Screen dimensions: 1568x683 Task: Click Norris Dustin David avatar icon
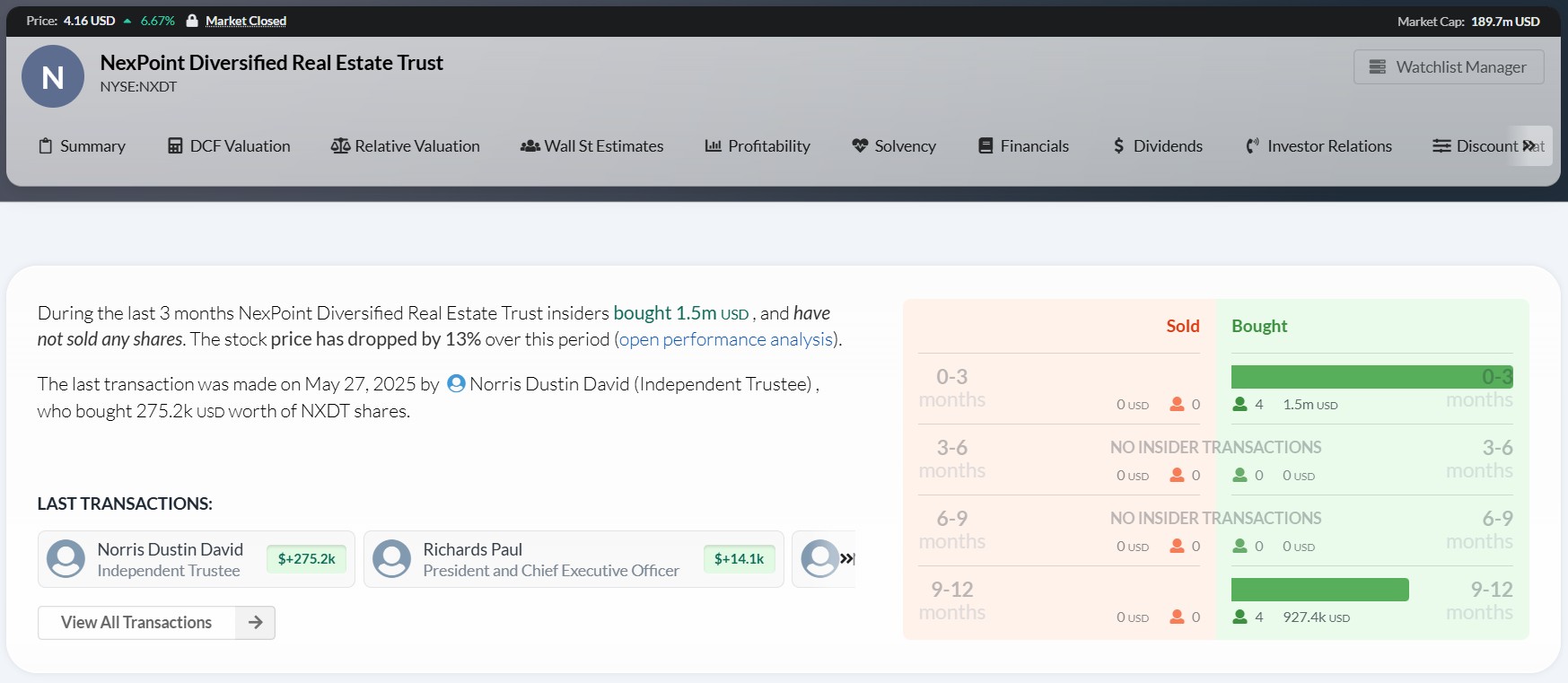point(66,558)
